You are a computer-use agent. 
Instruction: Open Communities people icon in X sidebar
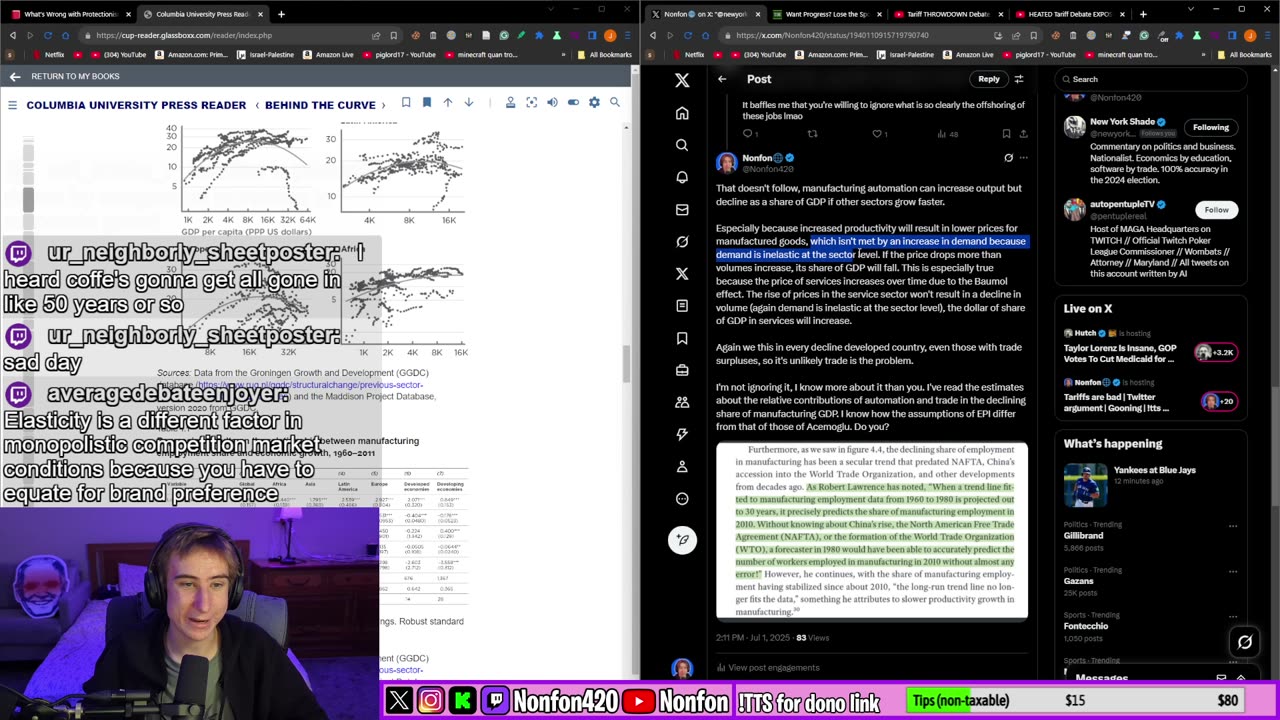[682, 402]
